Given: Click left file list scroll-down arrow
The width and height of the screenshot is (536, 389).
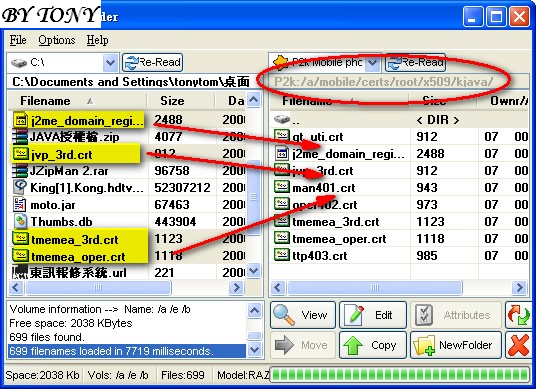Looking at the screenshot, I should pyautogui.click(x=253, y=271).
